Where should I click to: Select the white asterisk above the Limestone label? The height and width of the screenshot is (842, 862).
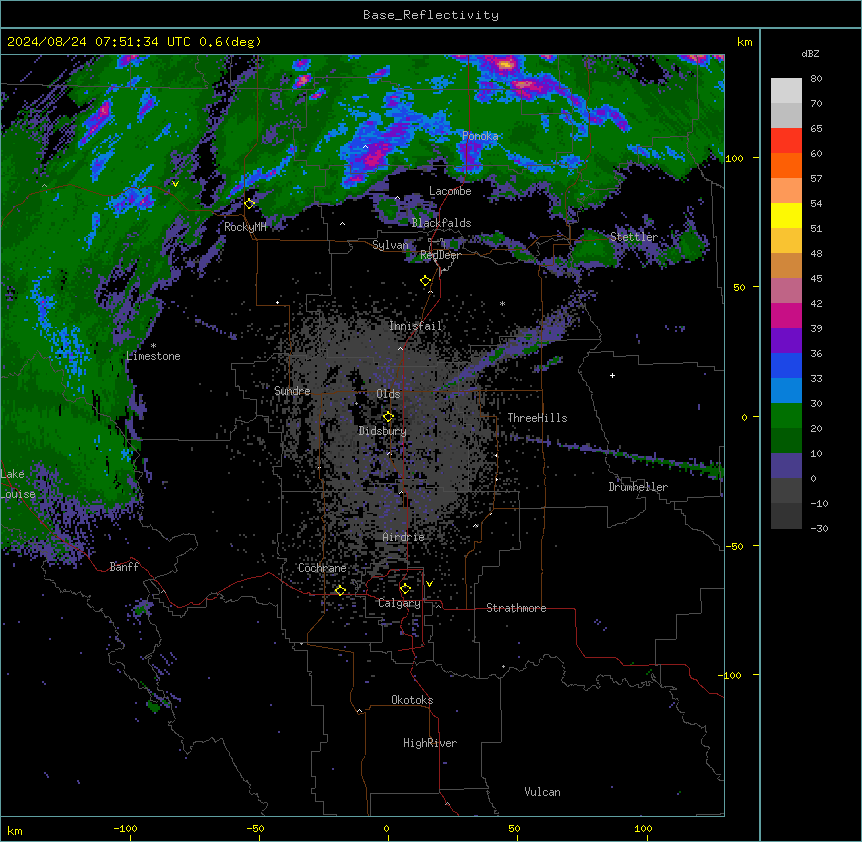pos(153,346)
